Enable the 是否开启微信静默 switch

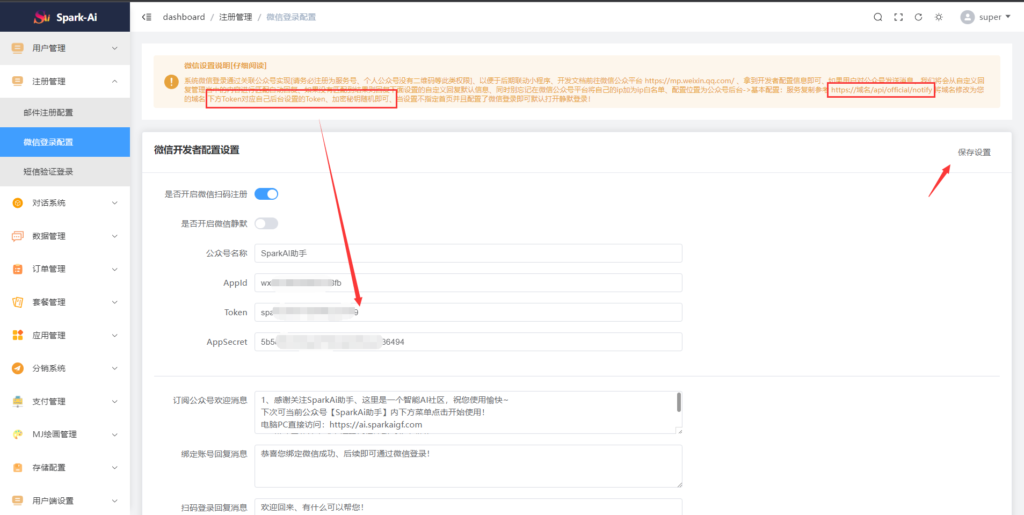click(266, 223)
